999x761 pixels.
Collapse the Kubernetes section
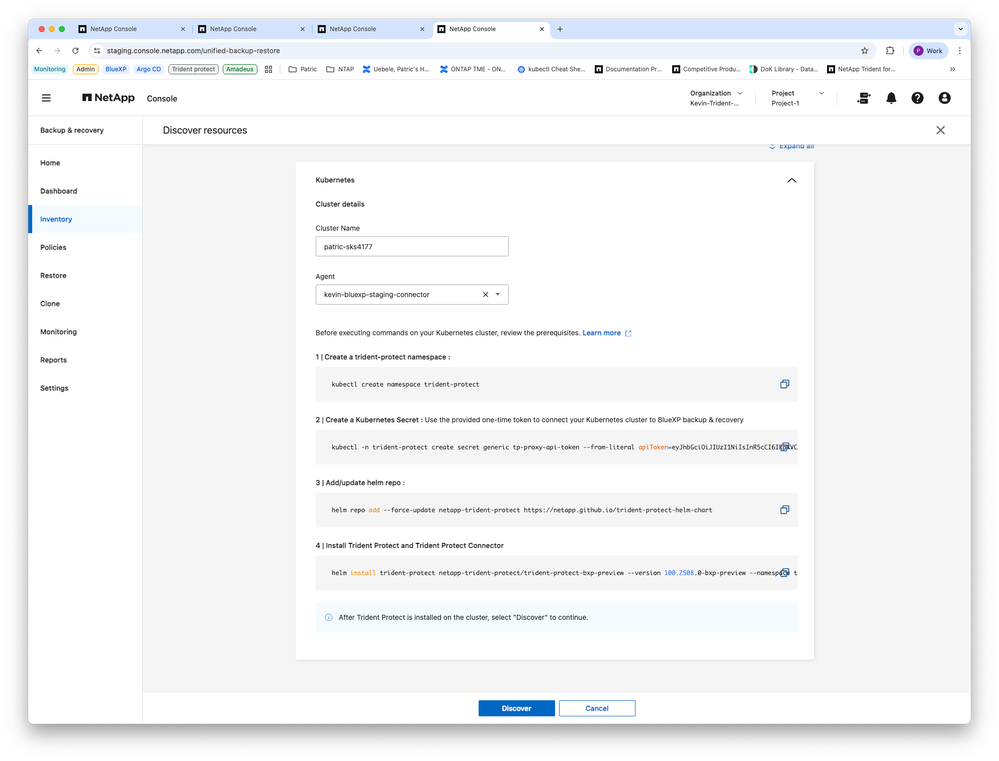point(791,180)
